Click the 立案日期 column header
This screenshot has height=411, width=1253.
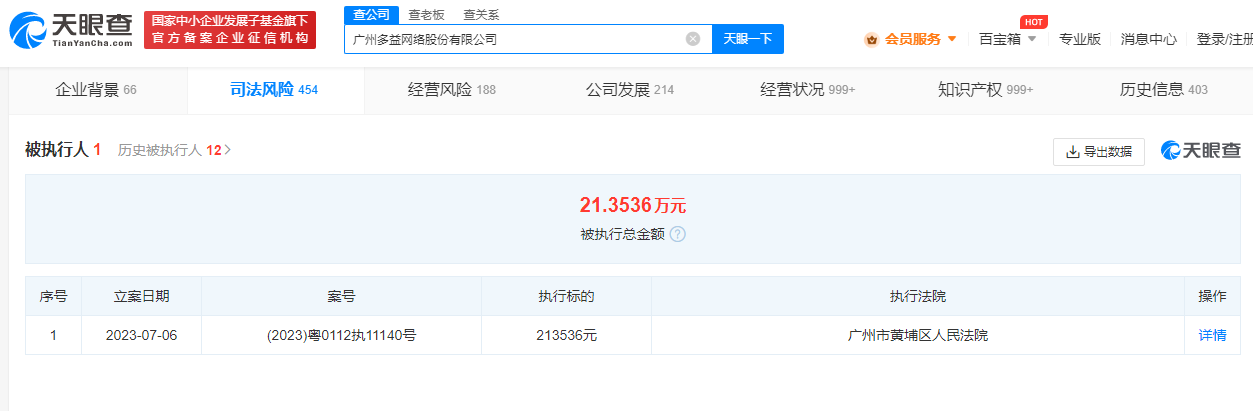point(141,296)
